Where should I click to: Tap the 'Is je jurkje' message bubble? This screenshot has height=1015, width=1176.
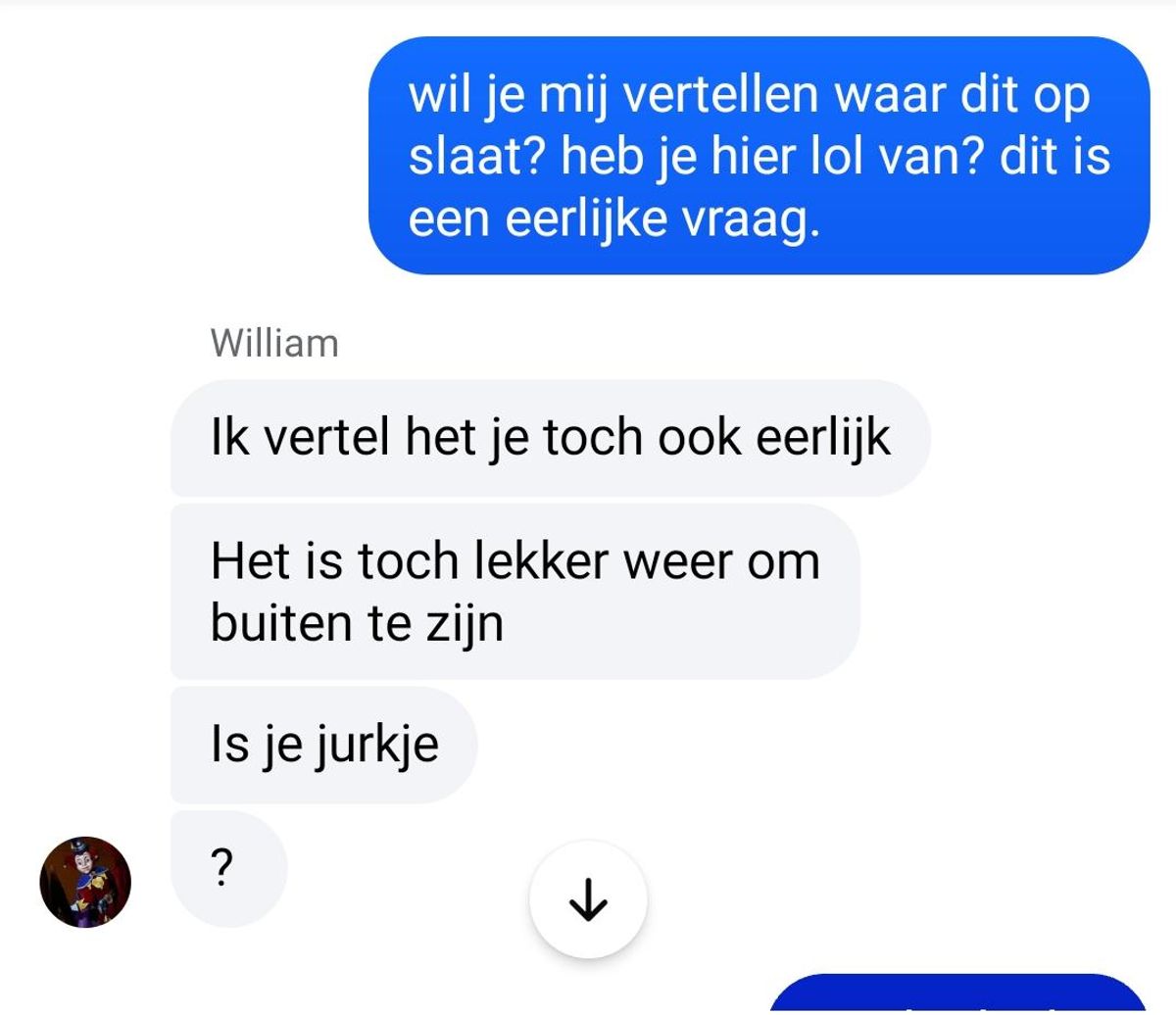pos(323,746)
